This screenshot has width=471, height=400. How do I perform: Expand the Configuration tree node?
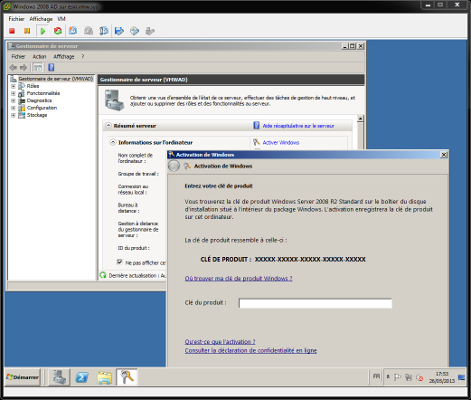tap(13, 108)
